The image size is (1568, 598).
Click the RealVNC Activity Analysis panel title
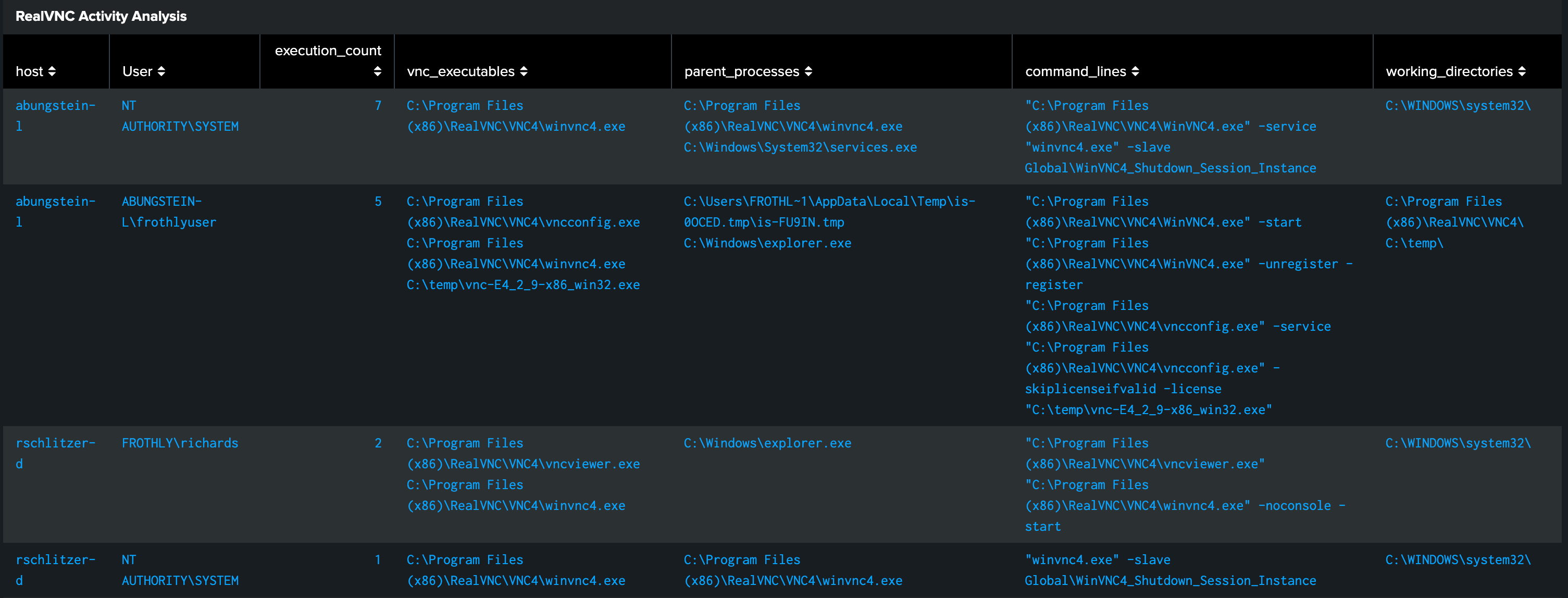pos(101,17)
